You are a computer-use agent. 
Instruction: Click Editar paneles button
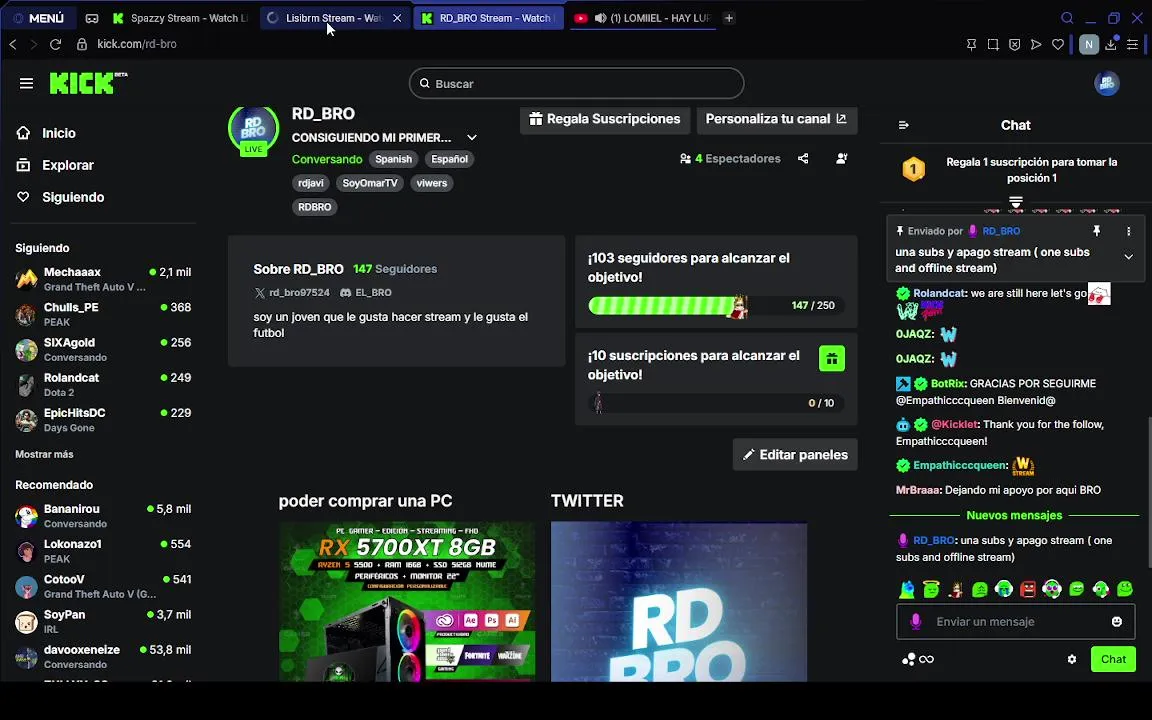(795, 455)
